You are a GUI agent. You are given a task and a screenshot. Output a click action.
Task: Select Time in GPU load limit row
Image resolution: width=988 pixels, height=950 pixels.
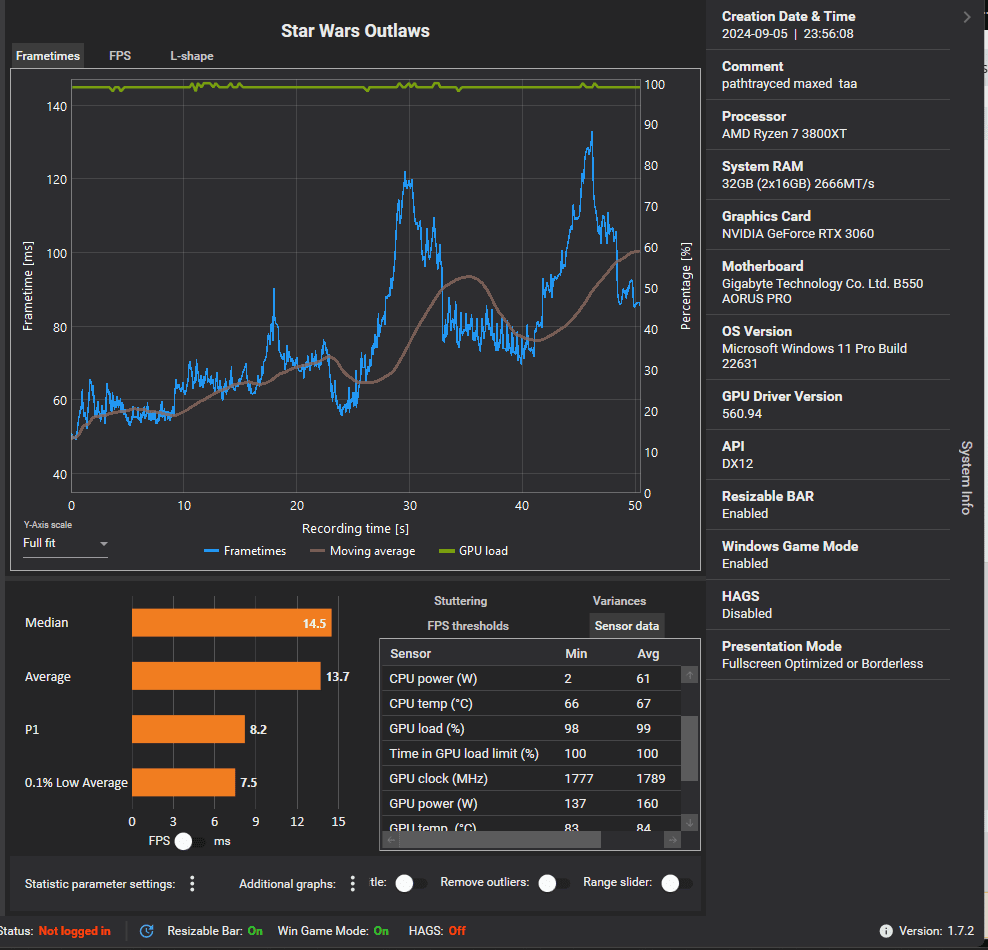click(532, 754)
